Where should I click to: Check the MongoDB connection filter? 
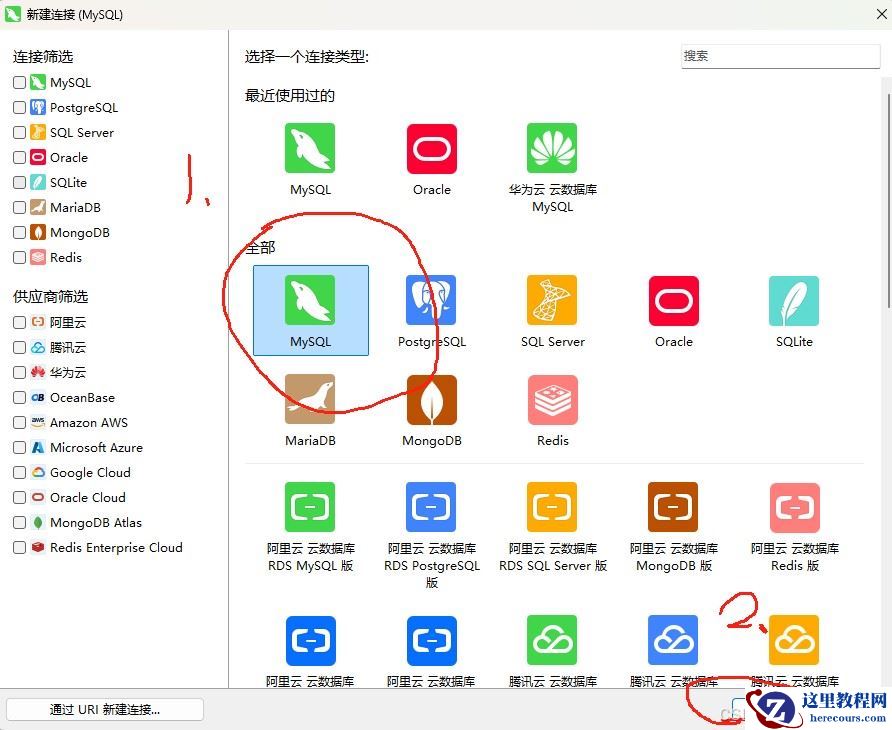(19, 233)
